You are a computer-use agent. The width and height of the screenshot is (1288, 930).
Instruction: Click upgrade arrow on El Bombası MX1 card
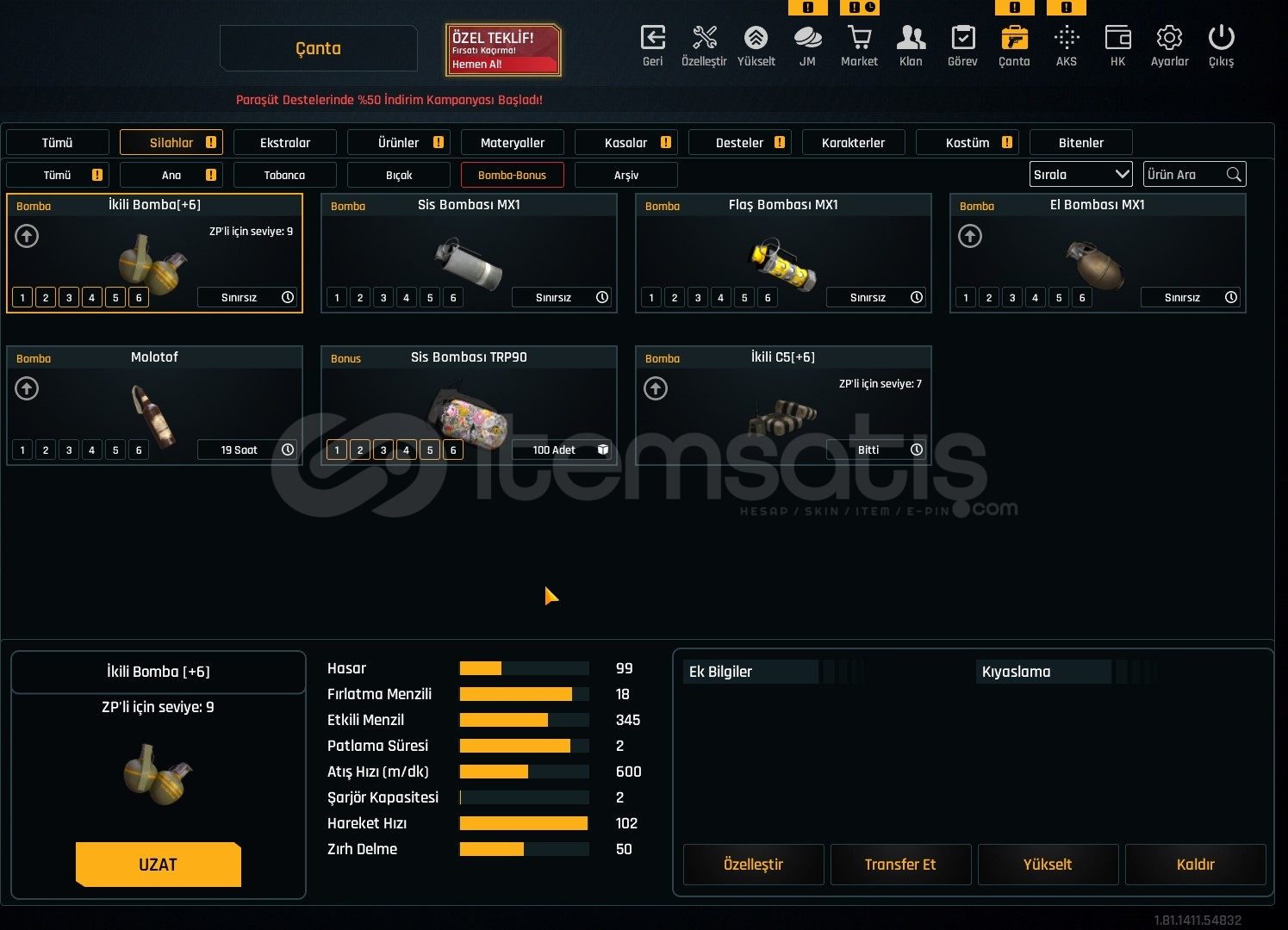tap(970, 236)
